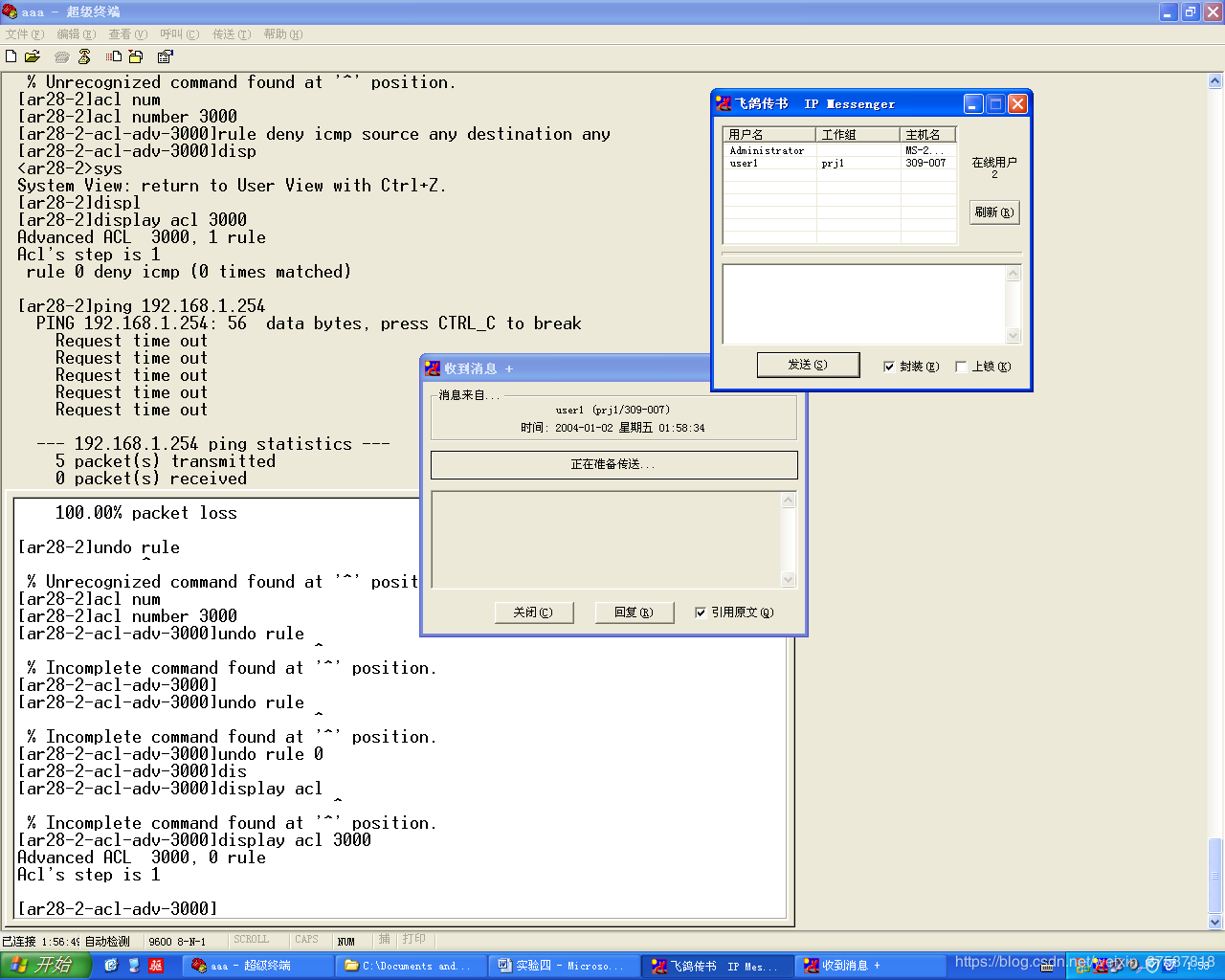Uncheck 引用原文 in the received message window
The image size is (1225, 980).
click(701, 612)
